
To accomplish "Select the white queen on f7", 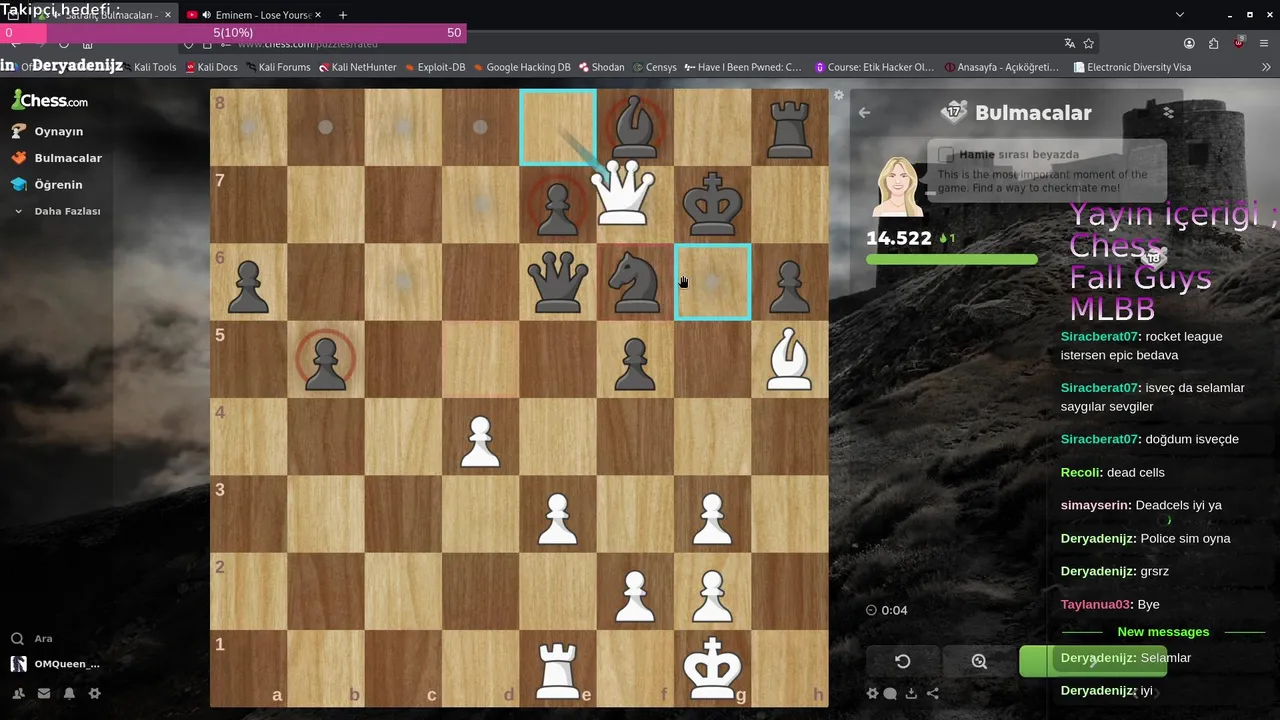I will coord(623,194).
